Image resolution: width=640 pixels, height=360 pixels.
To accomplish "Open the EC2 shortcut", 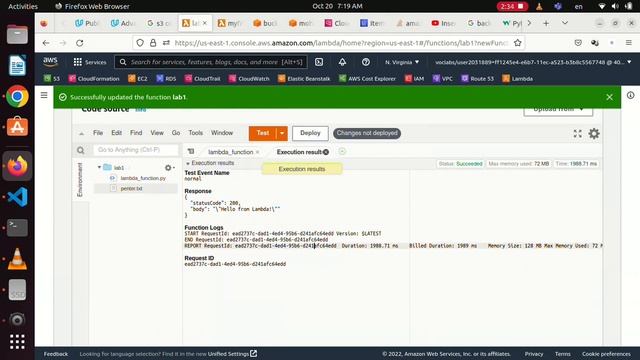I will click(138, 78).
